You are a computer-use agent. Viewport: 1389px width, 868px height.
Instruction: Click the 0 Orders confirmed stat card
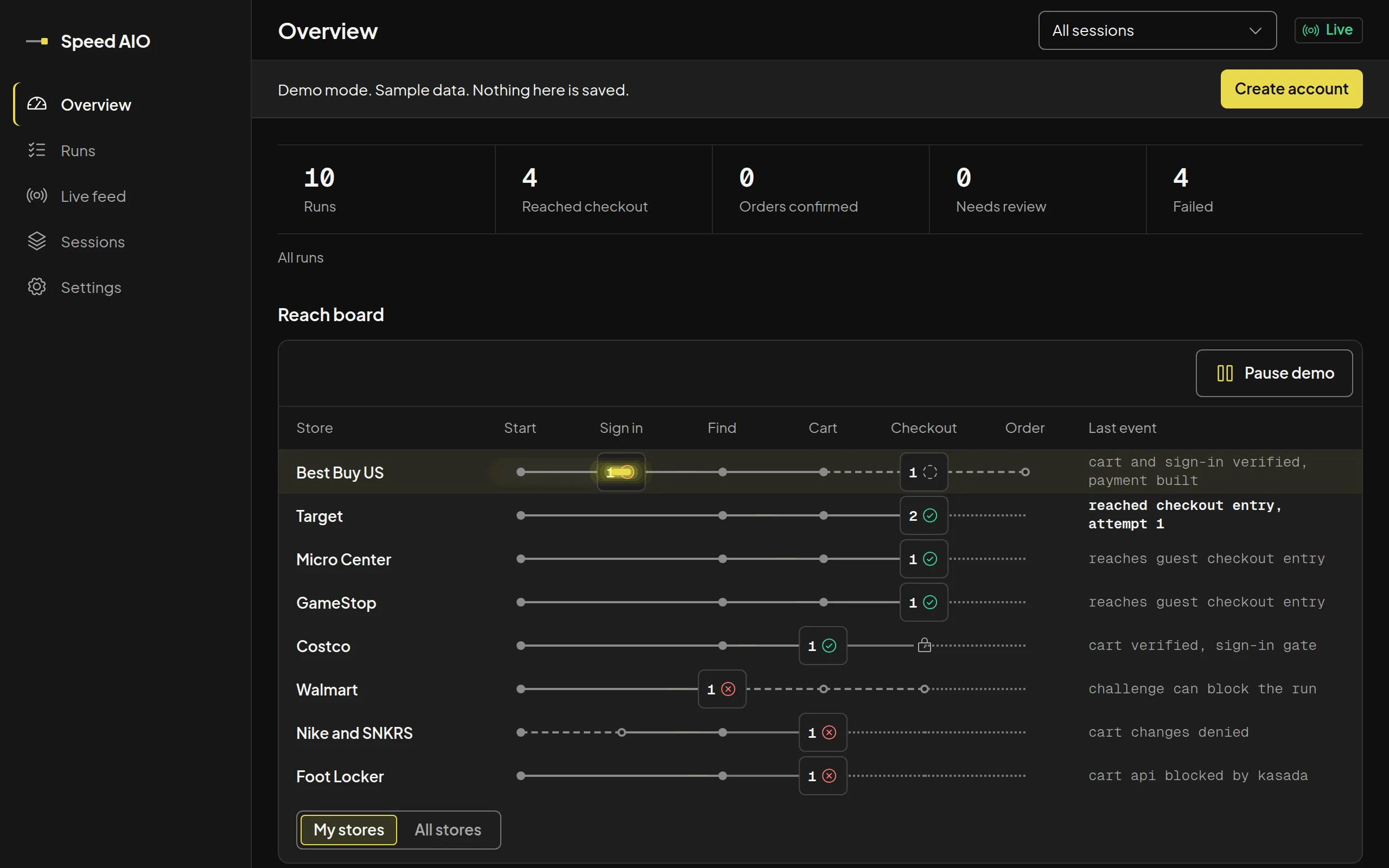[821, 189]
